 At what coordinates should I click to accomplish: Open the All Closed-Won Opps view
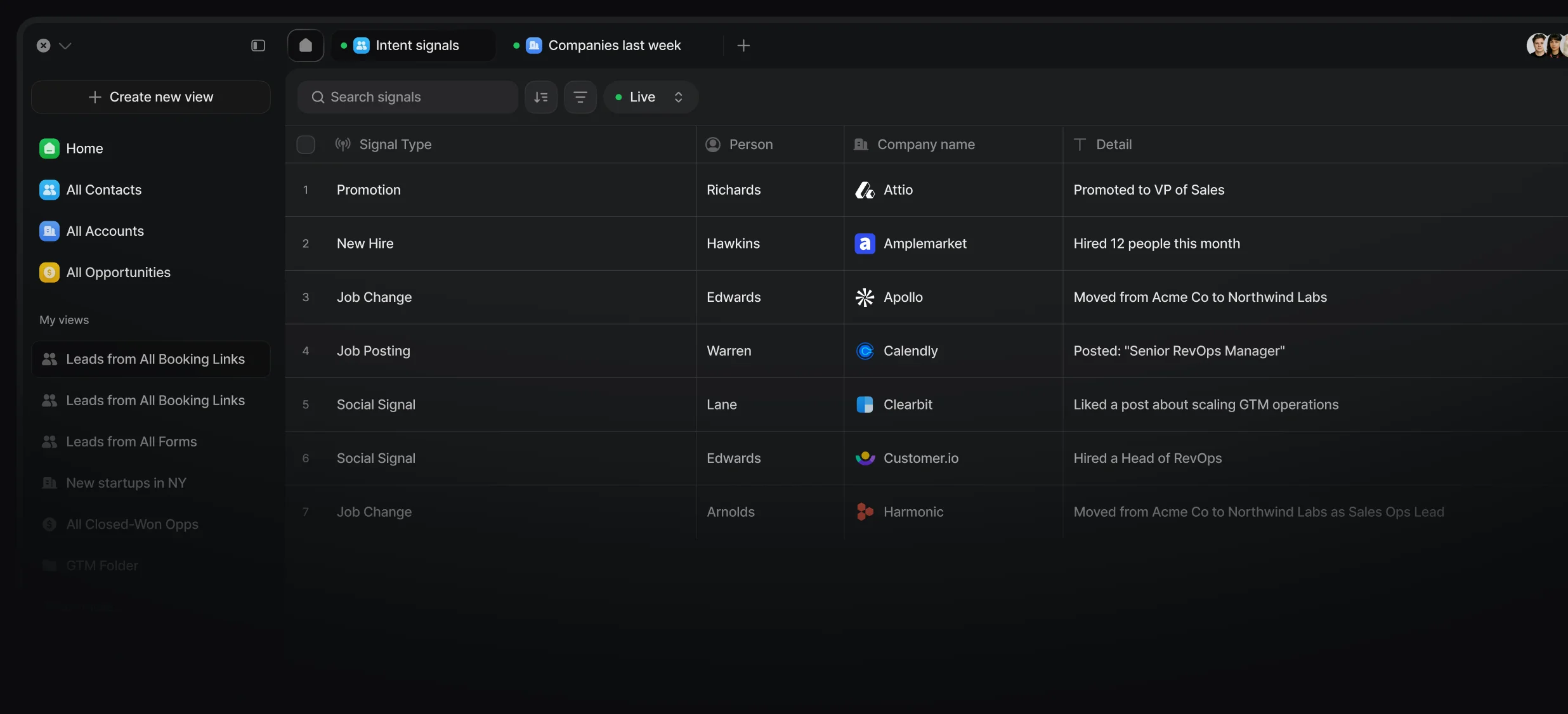point(151,524)
